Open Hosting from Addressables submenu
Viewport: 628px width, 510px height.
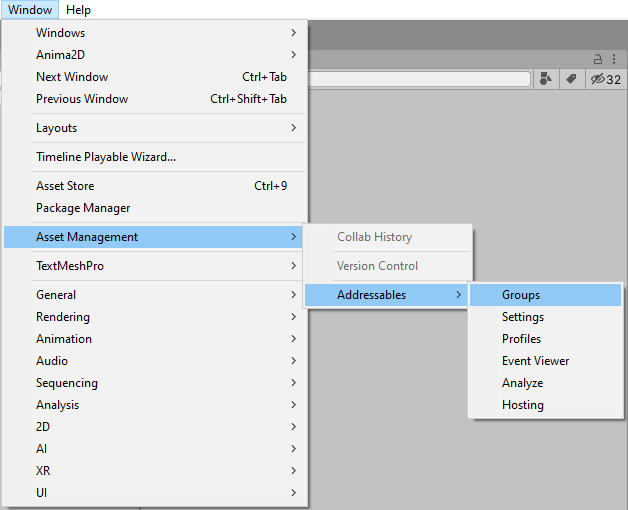coord(522,405)
